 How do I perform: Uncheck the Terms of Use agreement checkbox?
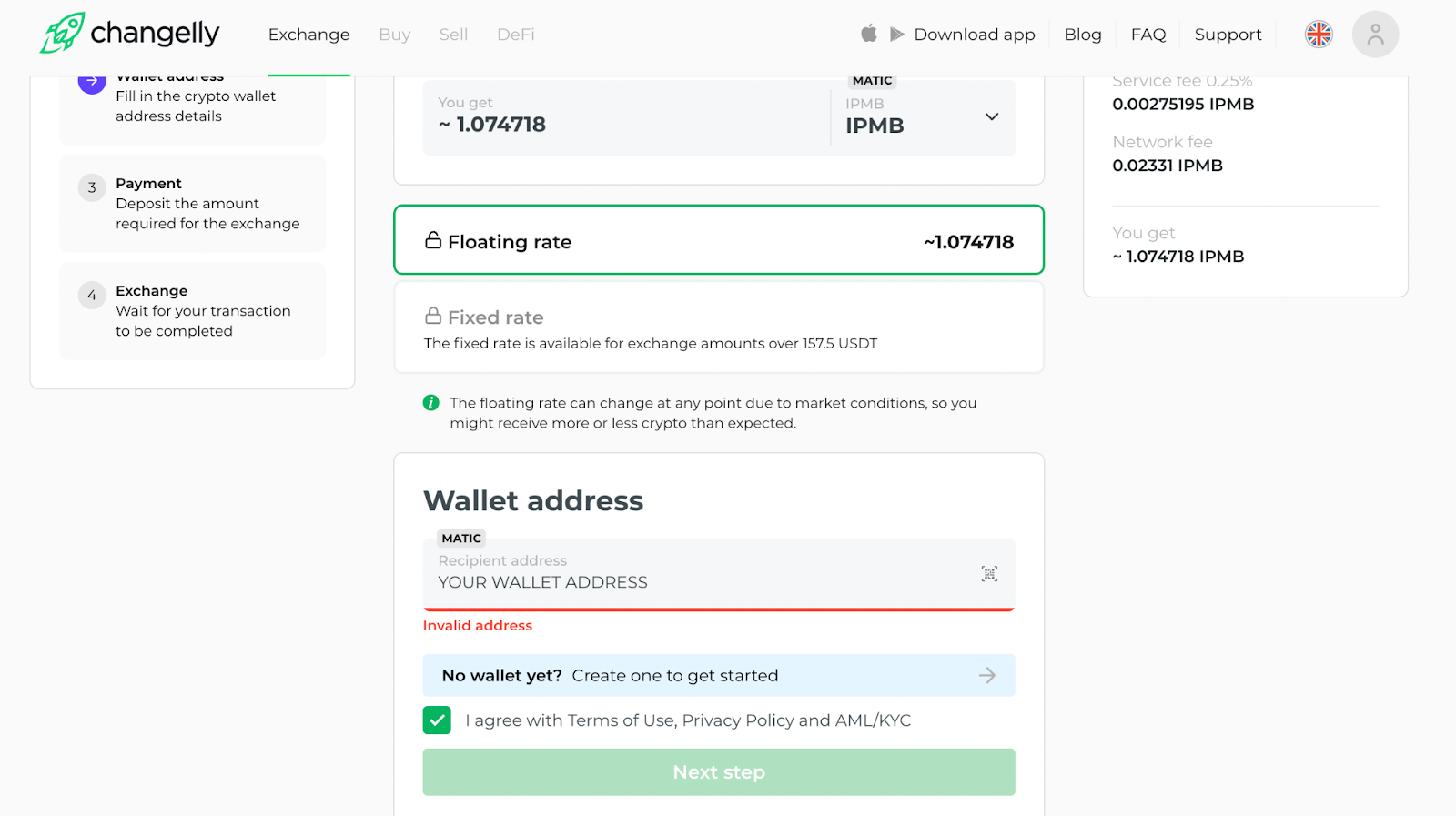(x=437, y=720)
